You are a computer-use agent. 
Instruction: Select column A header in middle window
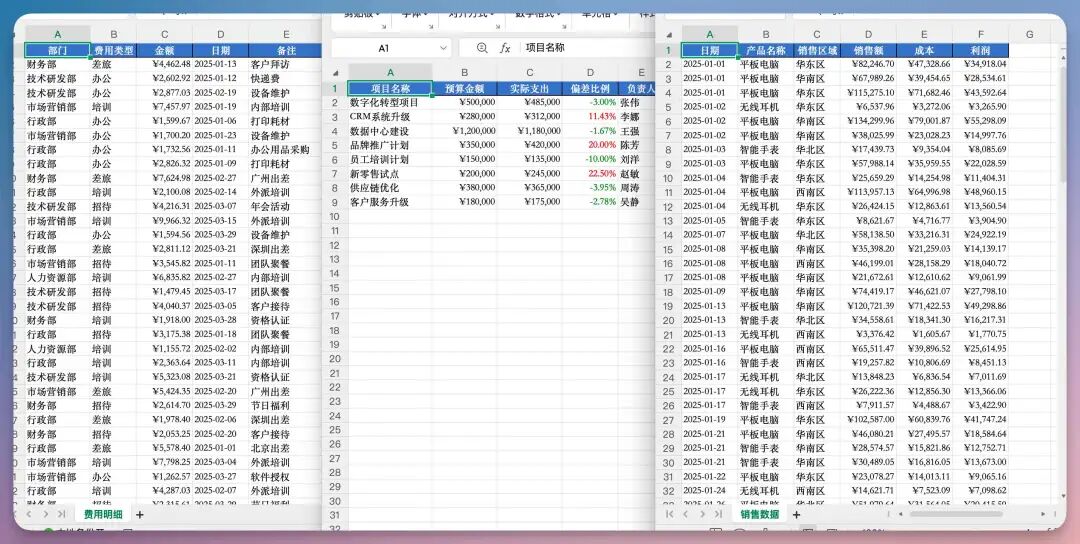(390, 72)
